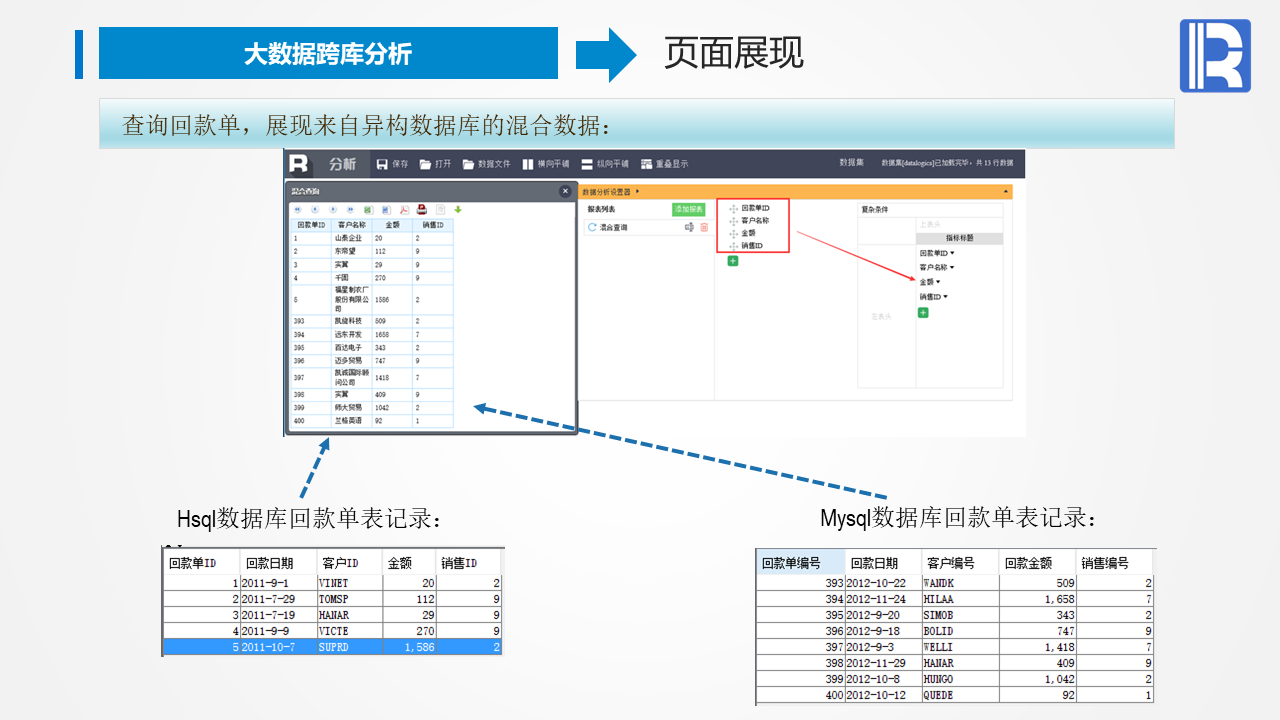This screenshot has height=720, width=1280.
Task: Open a file via 打开 button
Action: coord(435,164)
